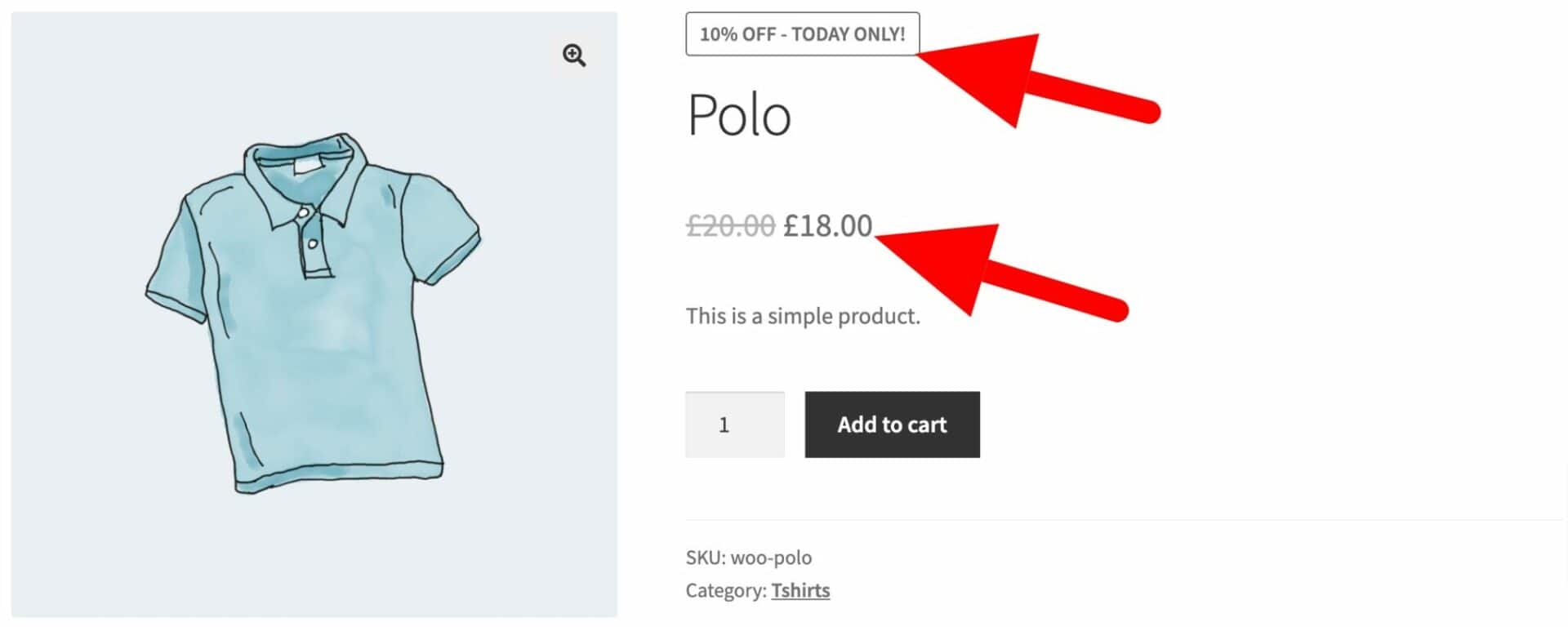Click the white neck label inside collar

tap(305, 167)
